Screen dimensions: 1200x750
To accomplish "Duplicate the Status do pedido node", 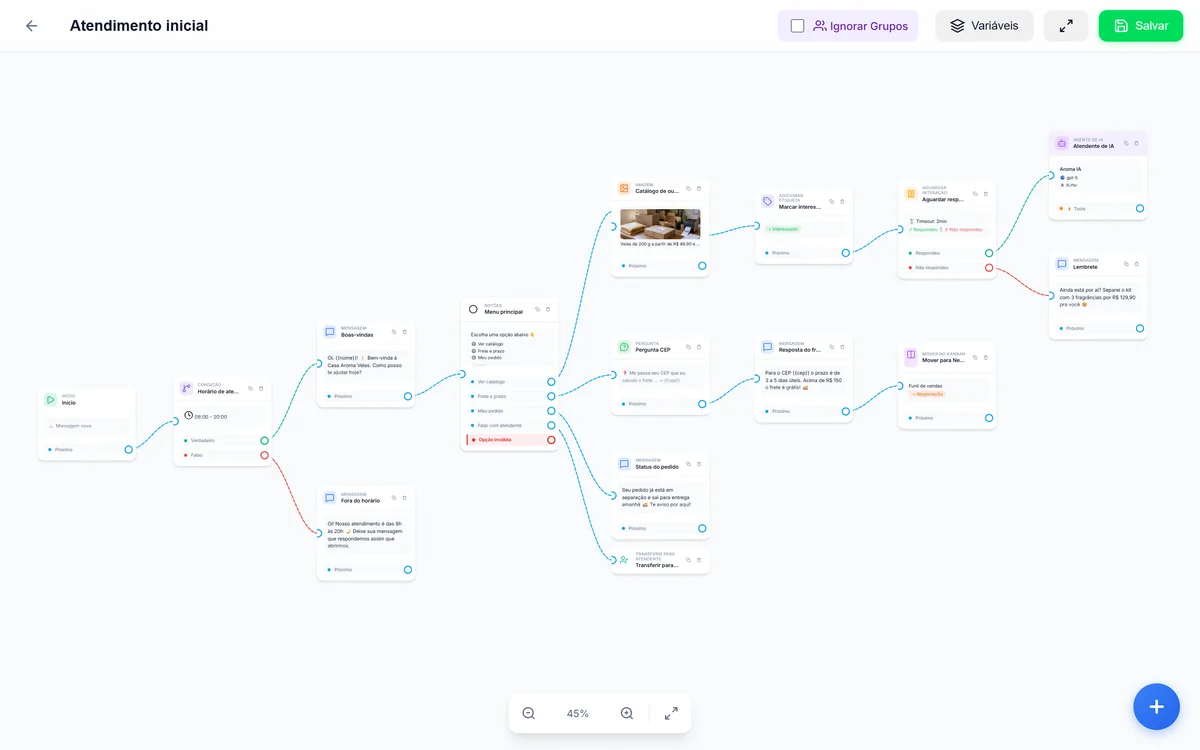I will point(688,464).
